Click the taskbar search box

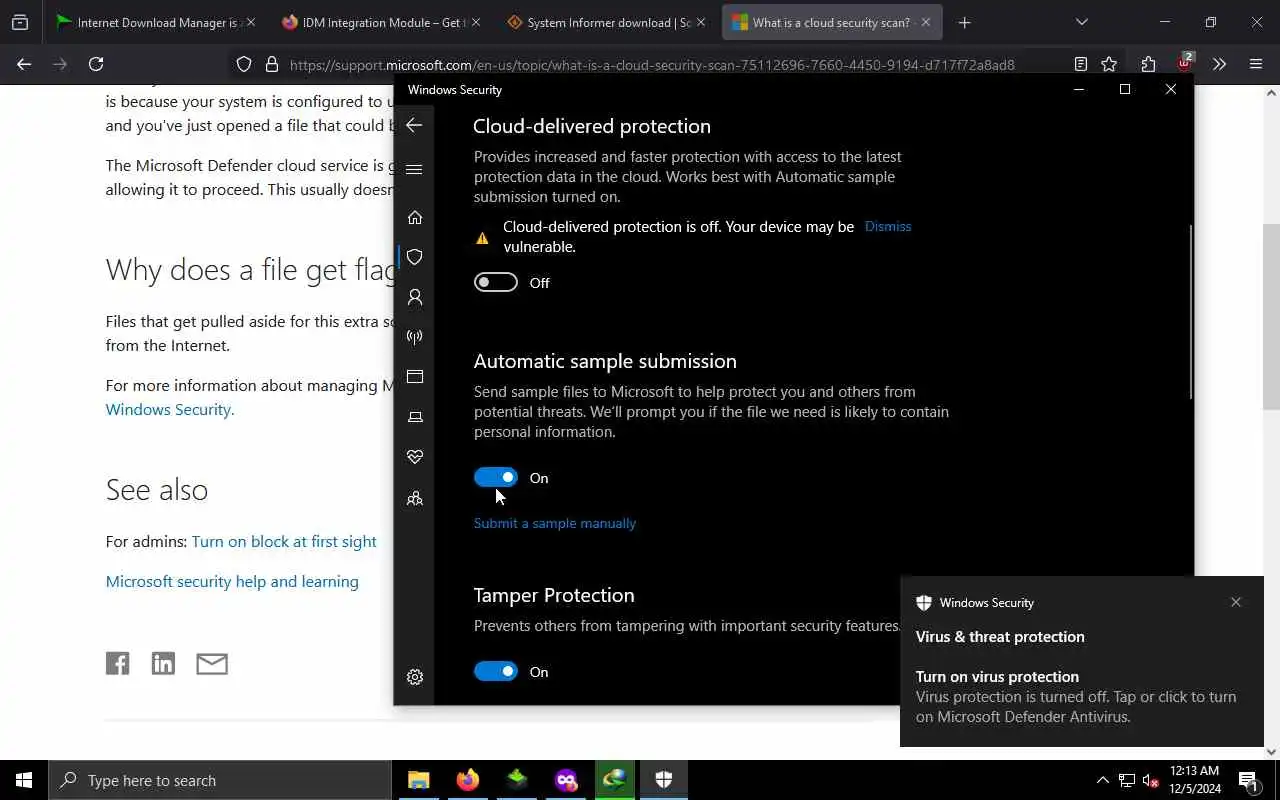[220, 780]
